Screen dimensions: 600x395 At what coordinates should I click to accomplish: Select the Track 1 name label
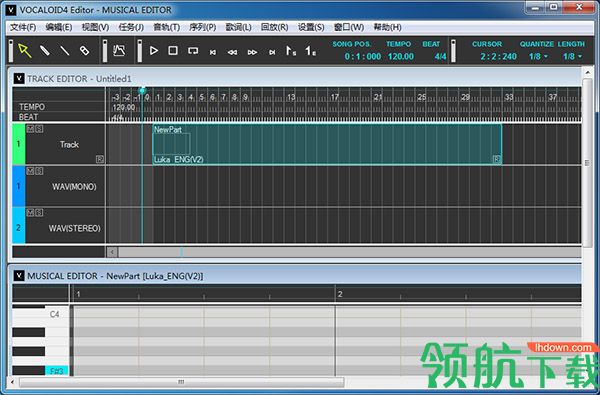pos(69,145)
